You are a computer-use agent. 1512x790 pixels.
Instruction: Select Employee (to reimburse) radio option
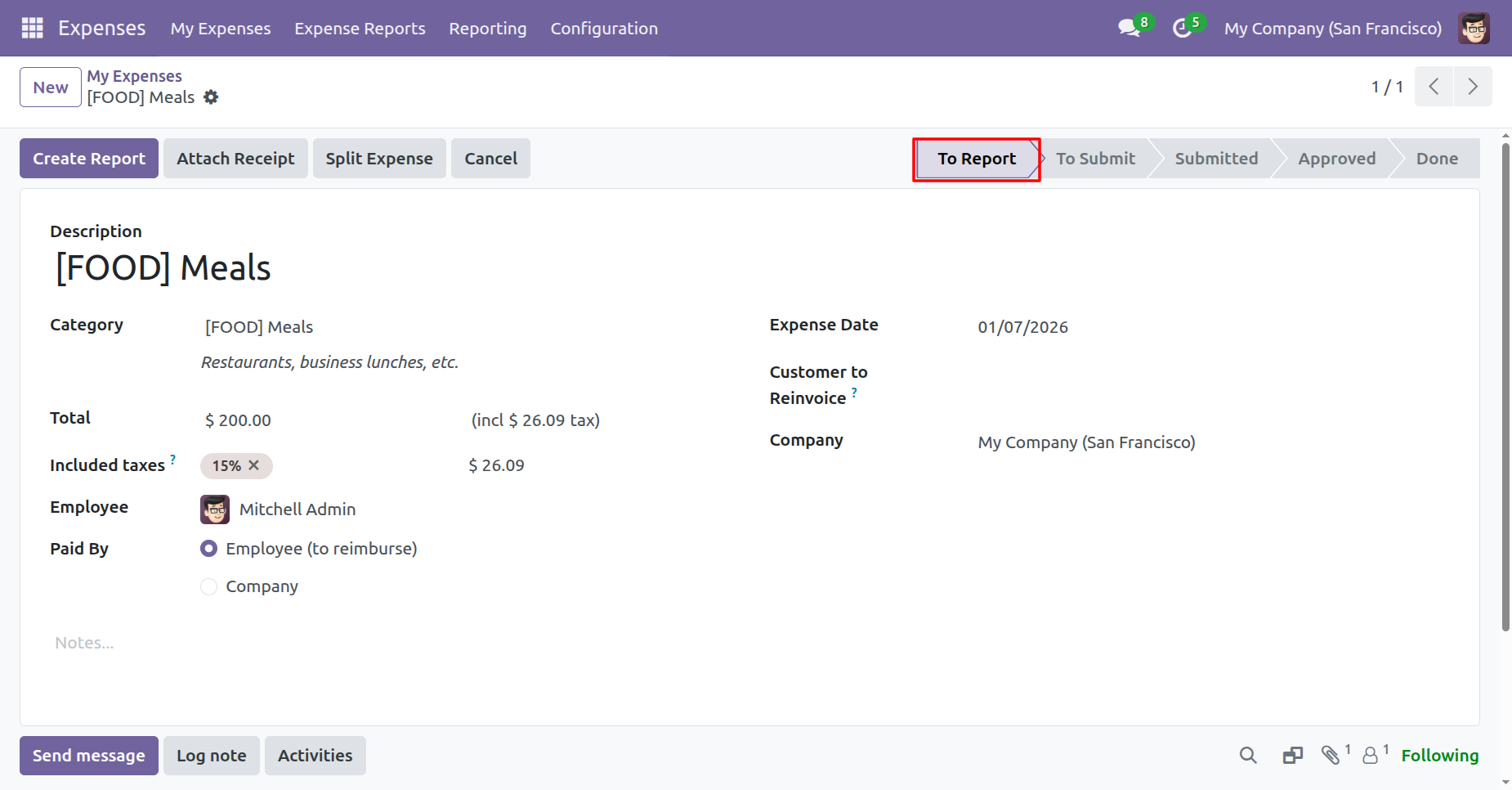tap(209, 549)
